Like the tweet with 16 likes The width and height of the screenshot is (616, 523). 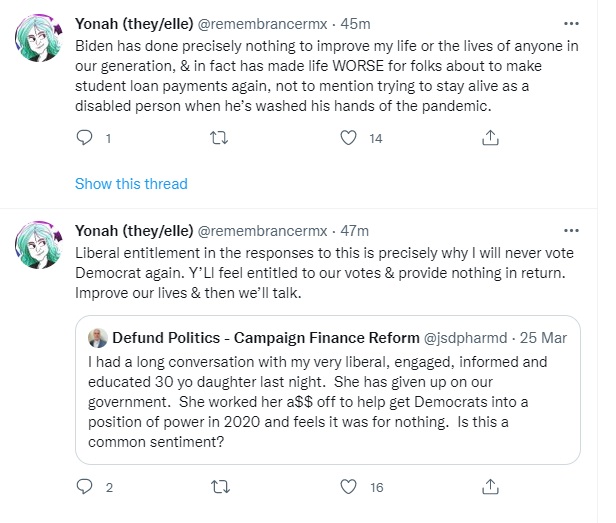(348, 487)
